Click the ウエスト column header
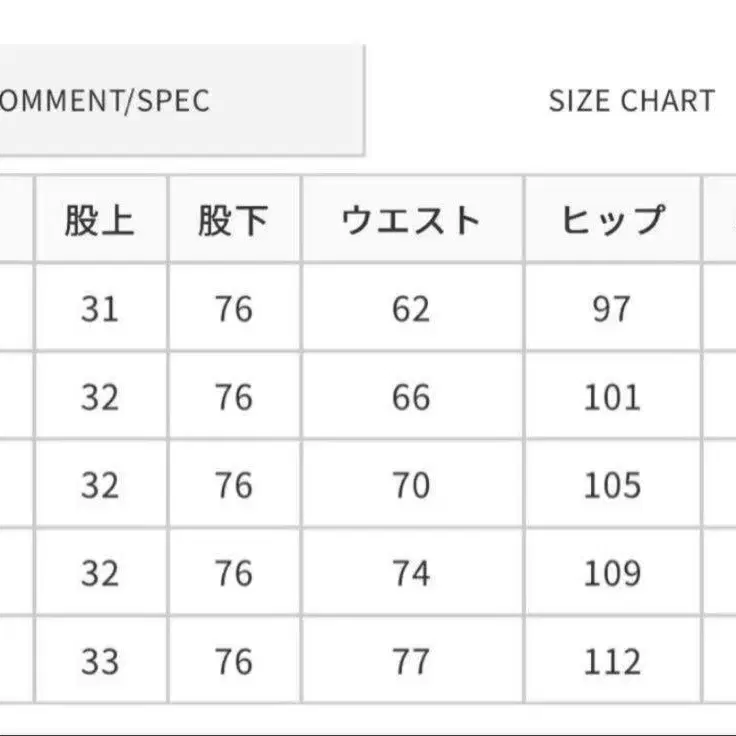Screen dimensions: 736x736 (411, 220)
